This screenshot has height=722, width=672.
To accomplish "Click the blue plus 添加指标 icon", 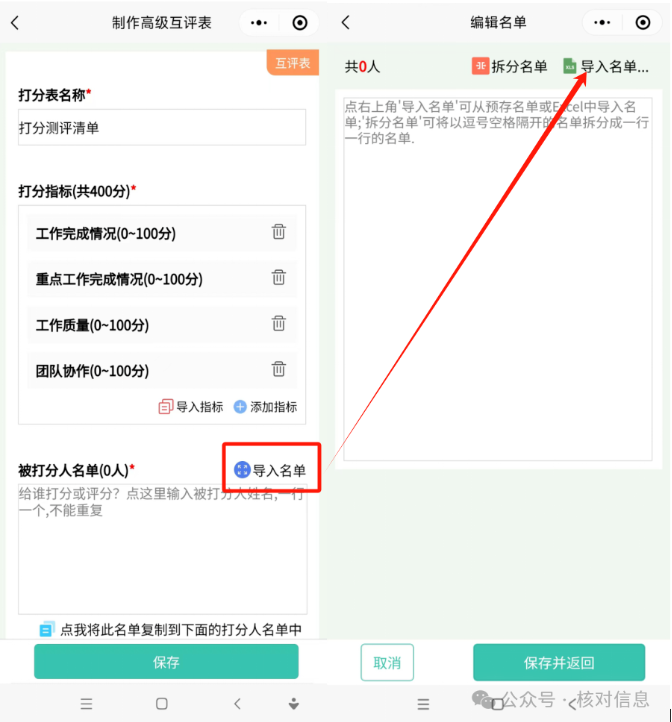I will click(240, 407).
